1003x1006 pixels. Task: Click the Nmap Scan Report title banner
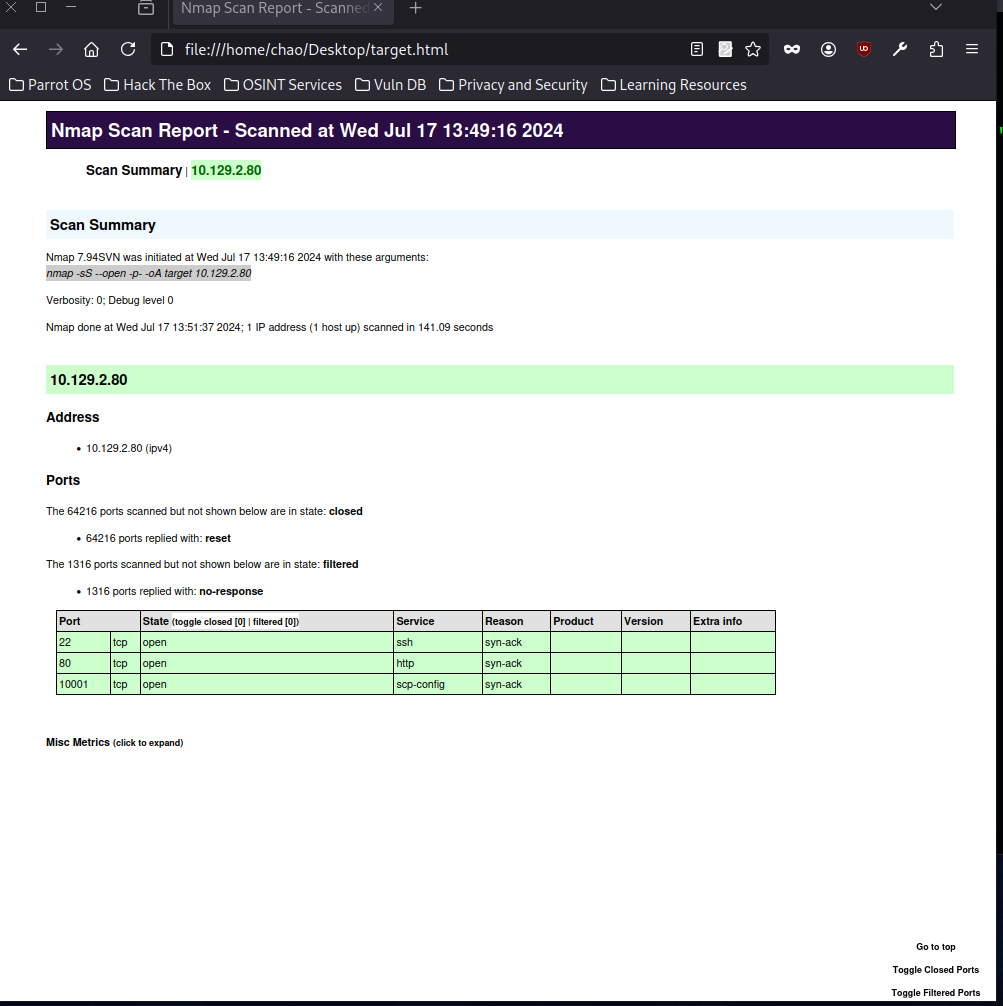[x=501, y=130]
